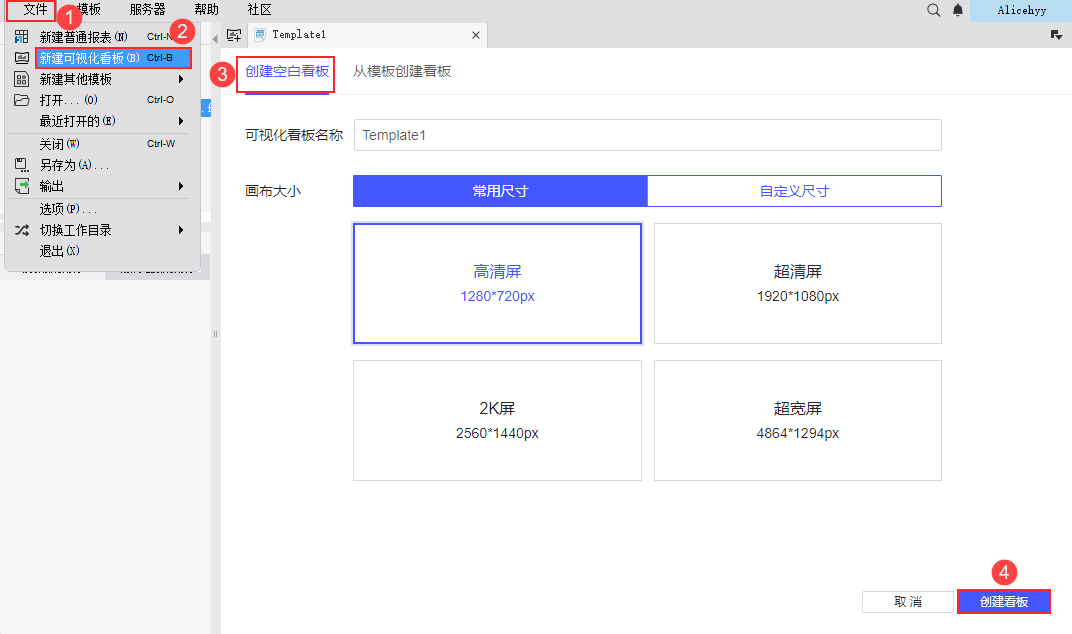Click the Save As (另存为) icon
The height and width of the screenshot is (634, 1072).
20,164
